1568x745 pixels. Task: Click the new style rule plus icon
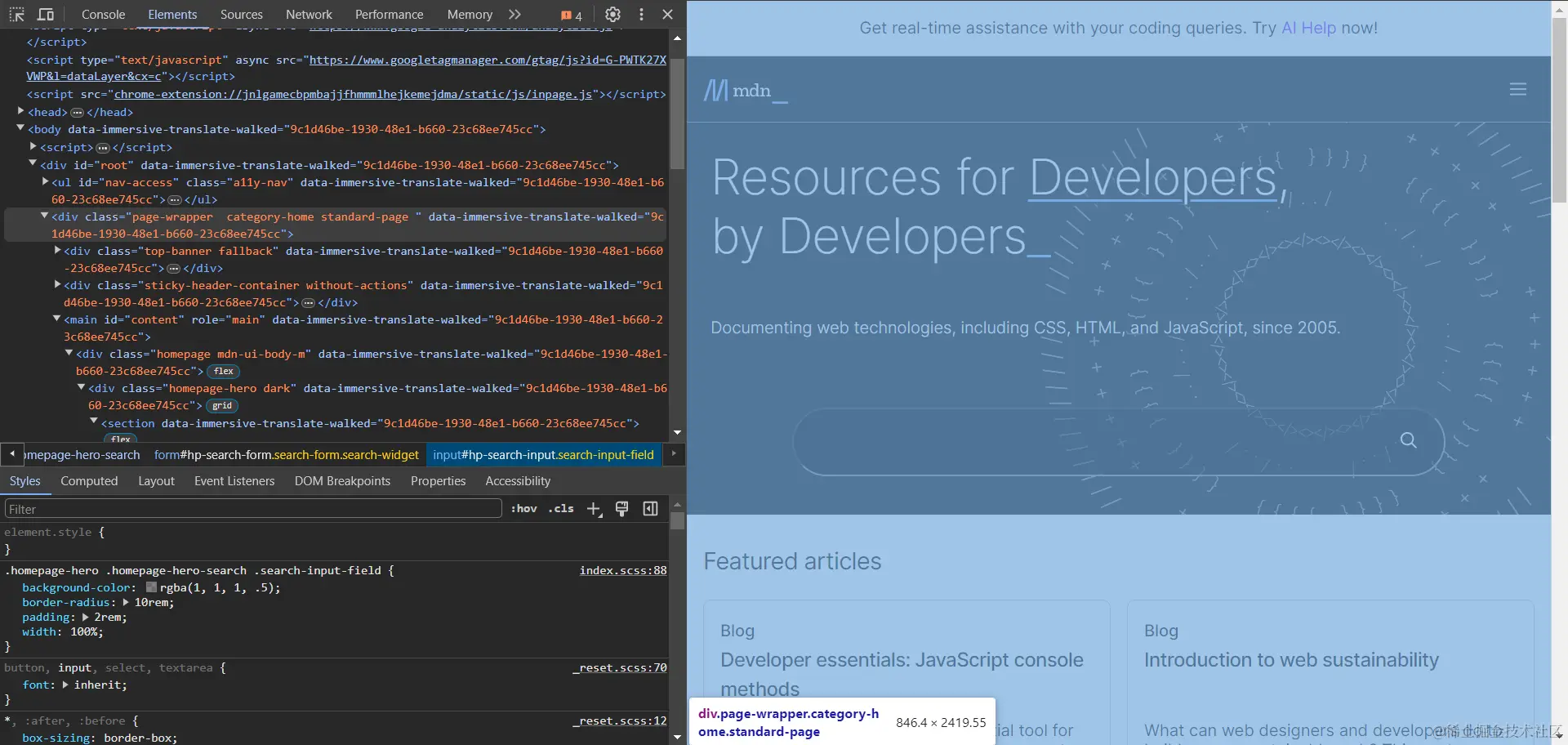594,509
